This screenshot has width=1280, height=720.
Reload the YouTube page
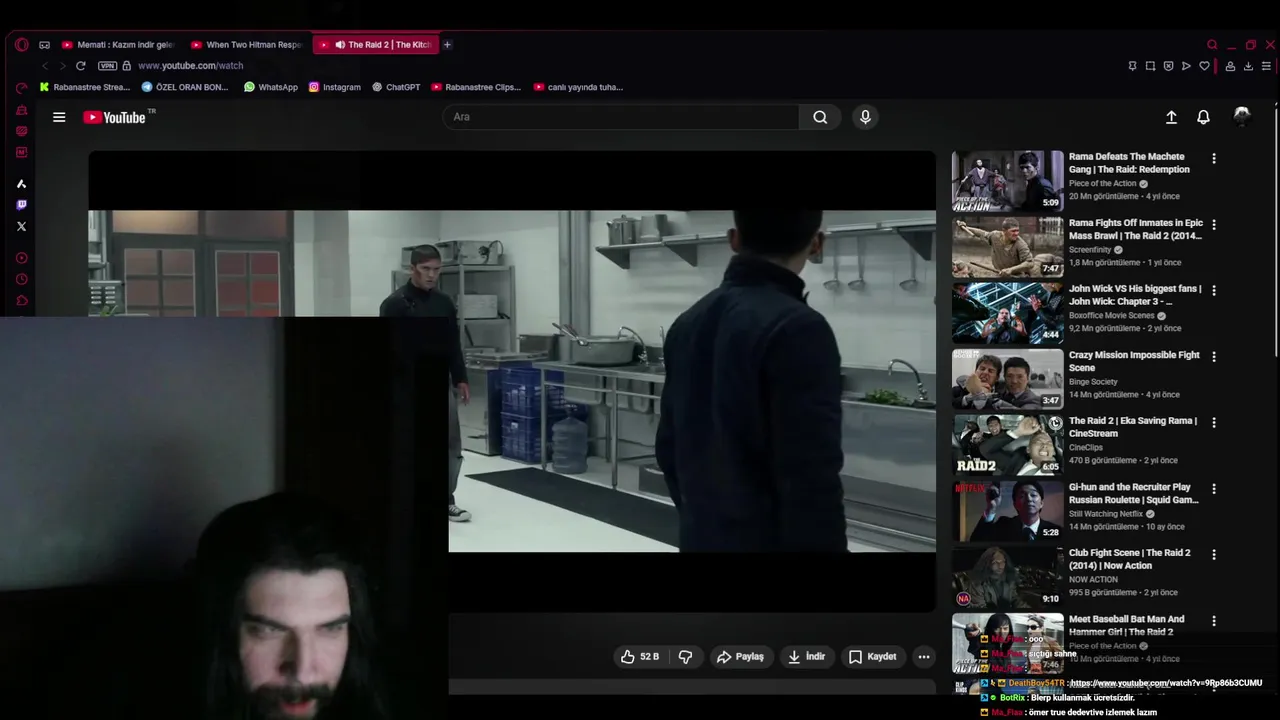(x=81, y=66)
